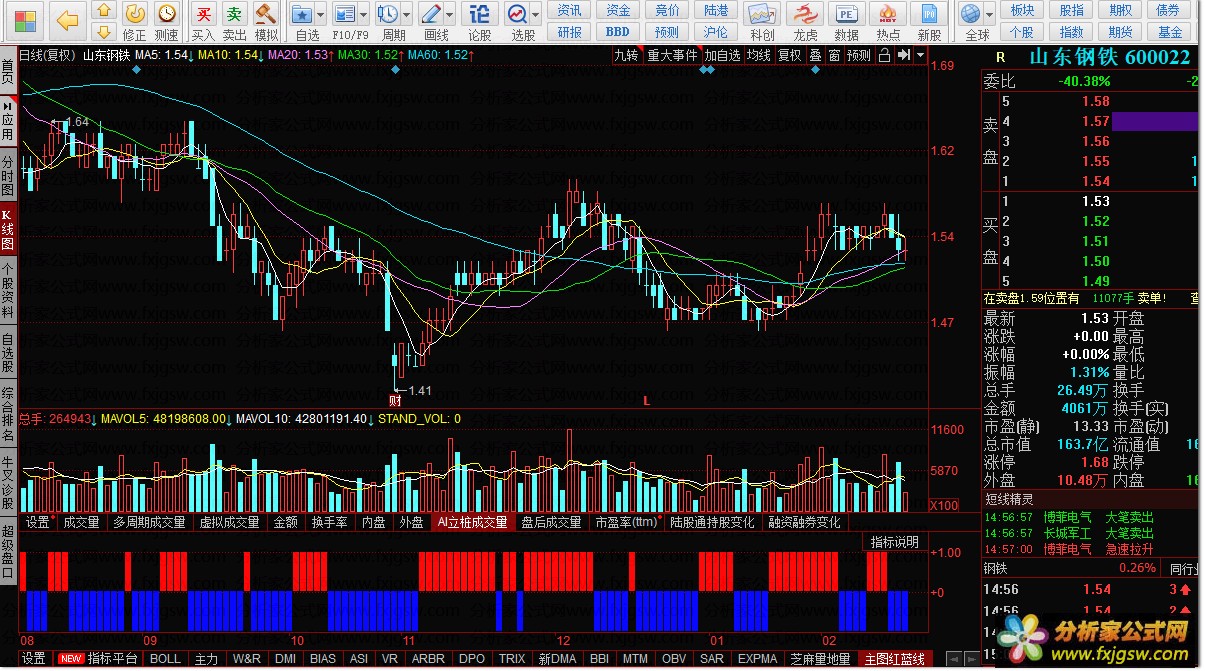This screenshot has width=1205, height=671.
Task: Open the 分时图 sidebar tab
Action: pyautogui.click(x=8, y=174)
